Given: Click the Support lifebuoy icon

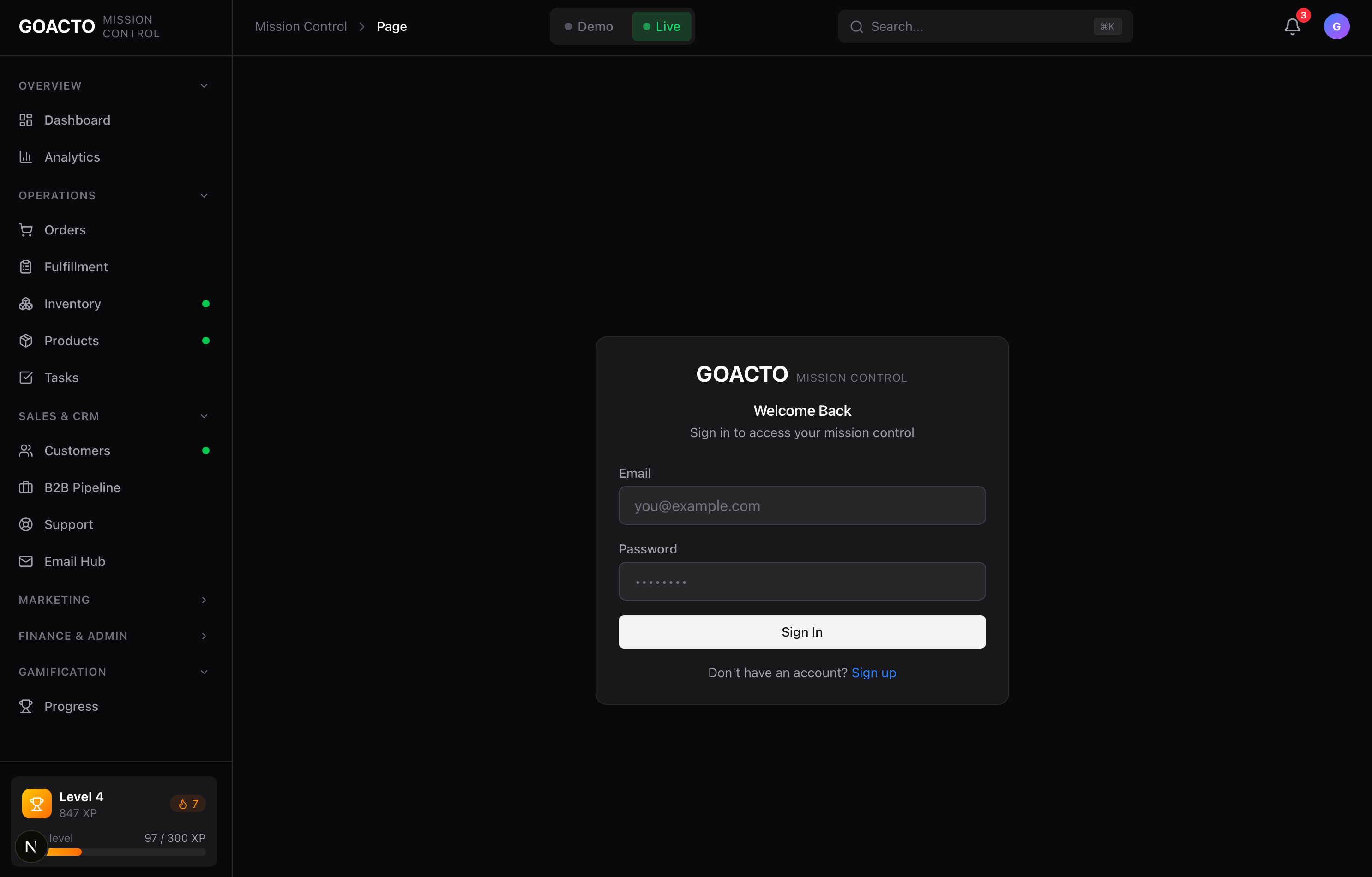Looking at the screenshot, I should click(x=26, y=524).
